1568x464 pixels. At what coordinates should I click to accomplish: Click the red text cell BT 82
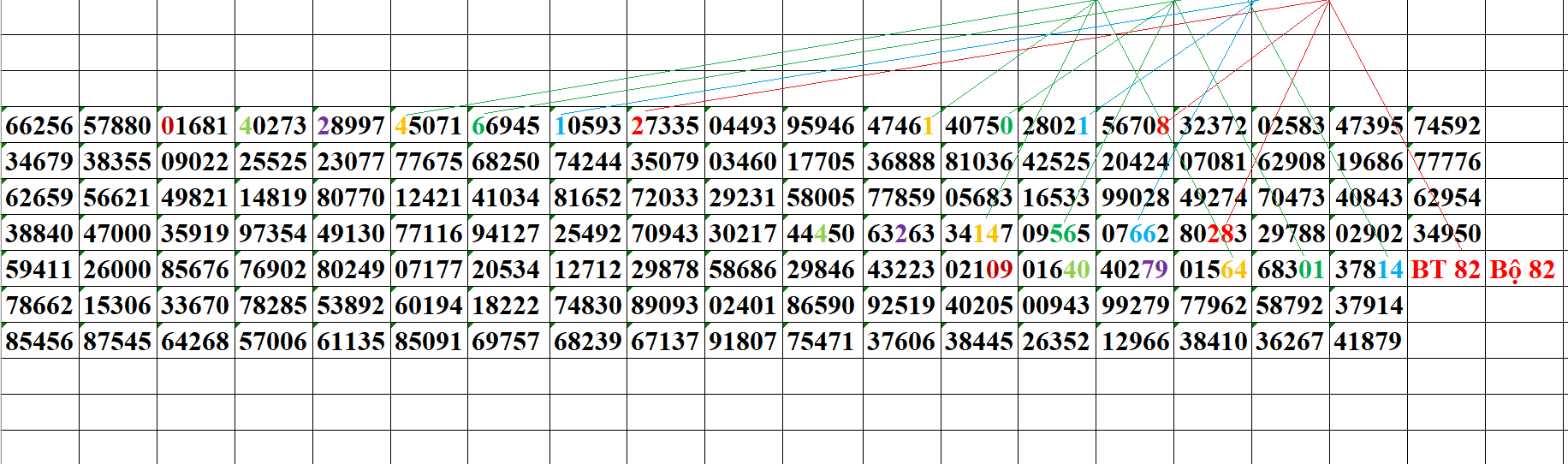click(1446, 270)
